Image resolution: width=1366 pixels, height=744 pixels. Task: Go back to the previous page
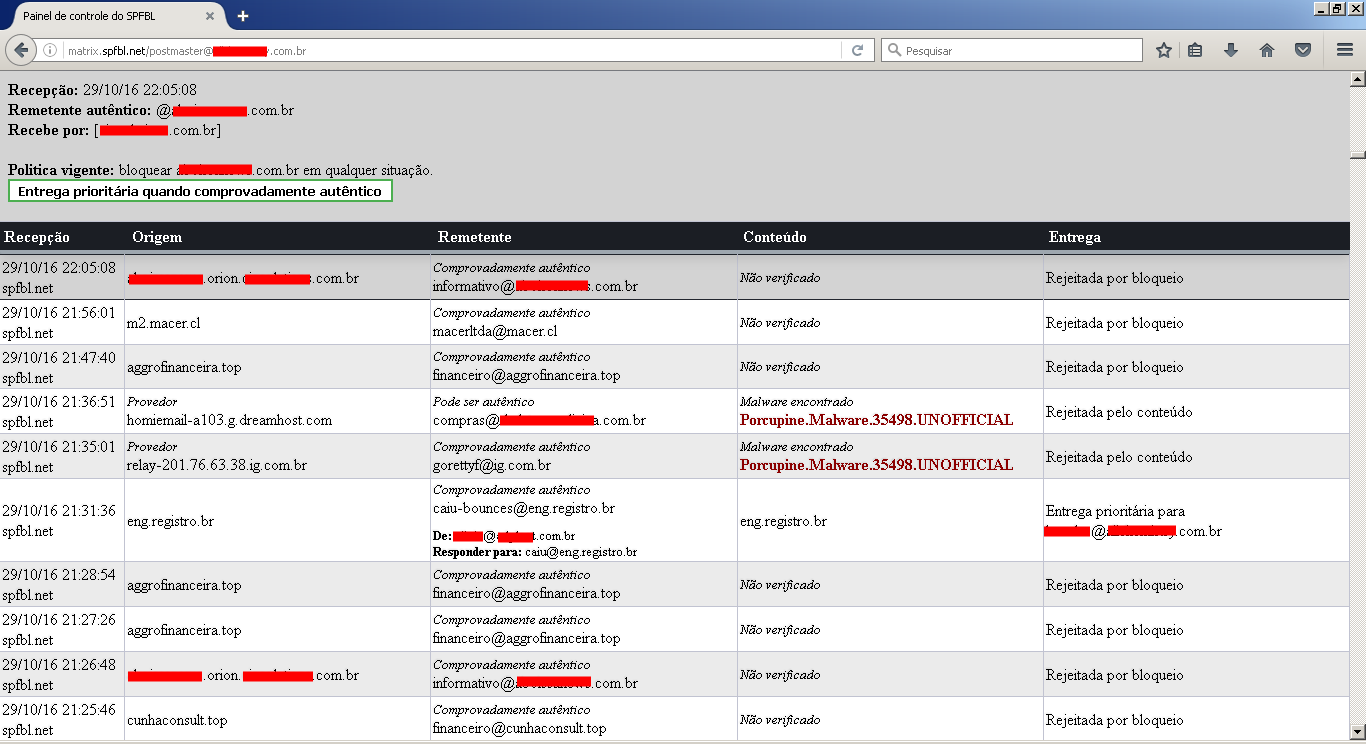point(20,50)
